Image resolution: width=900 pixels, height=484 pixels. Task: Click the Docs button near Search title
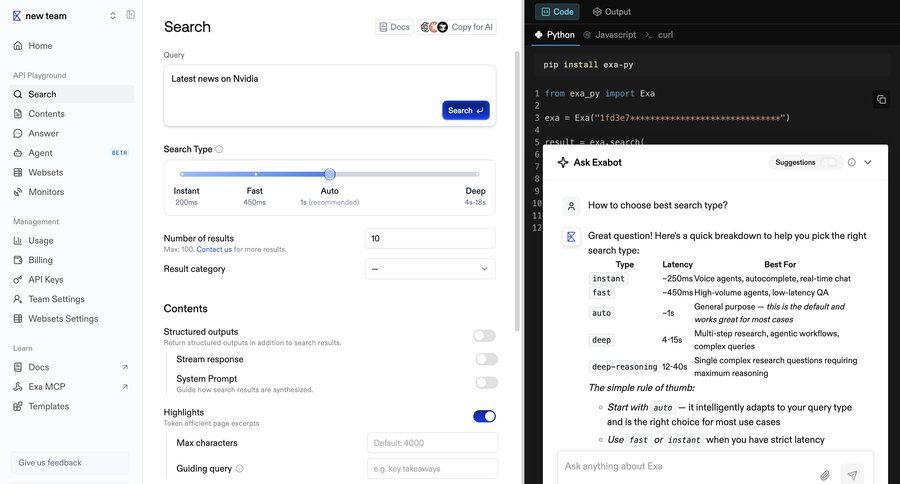point(394,27)
